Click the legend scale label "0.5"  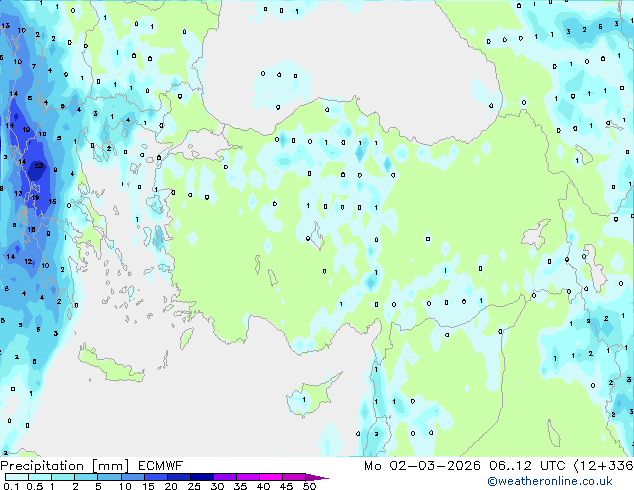[35, 486]
